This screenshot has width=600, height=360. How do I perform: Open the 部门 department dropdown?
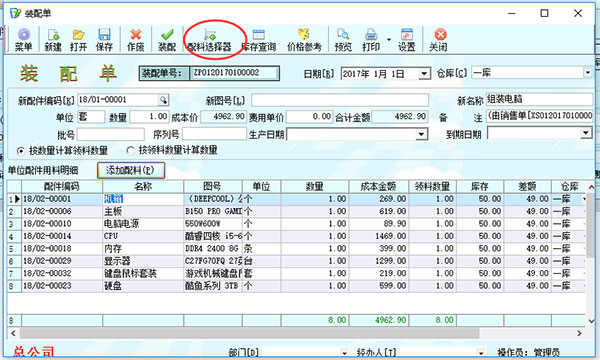click(x=344, y=353)
